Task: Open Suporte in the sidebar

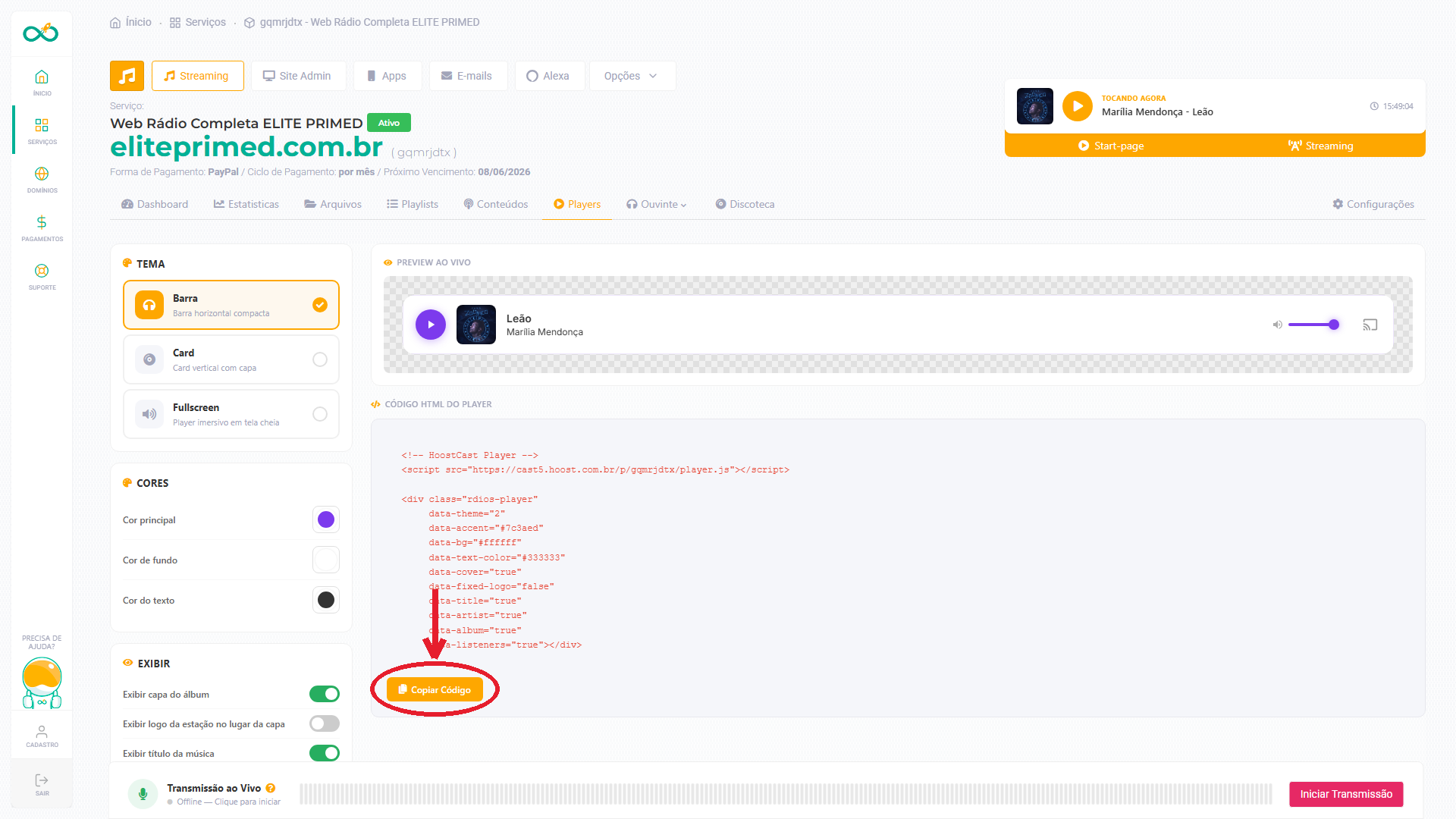Action: coord(42,276)
